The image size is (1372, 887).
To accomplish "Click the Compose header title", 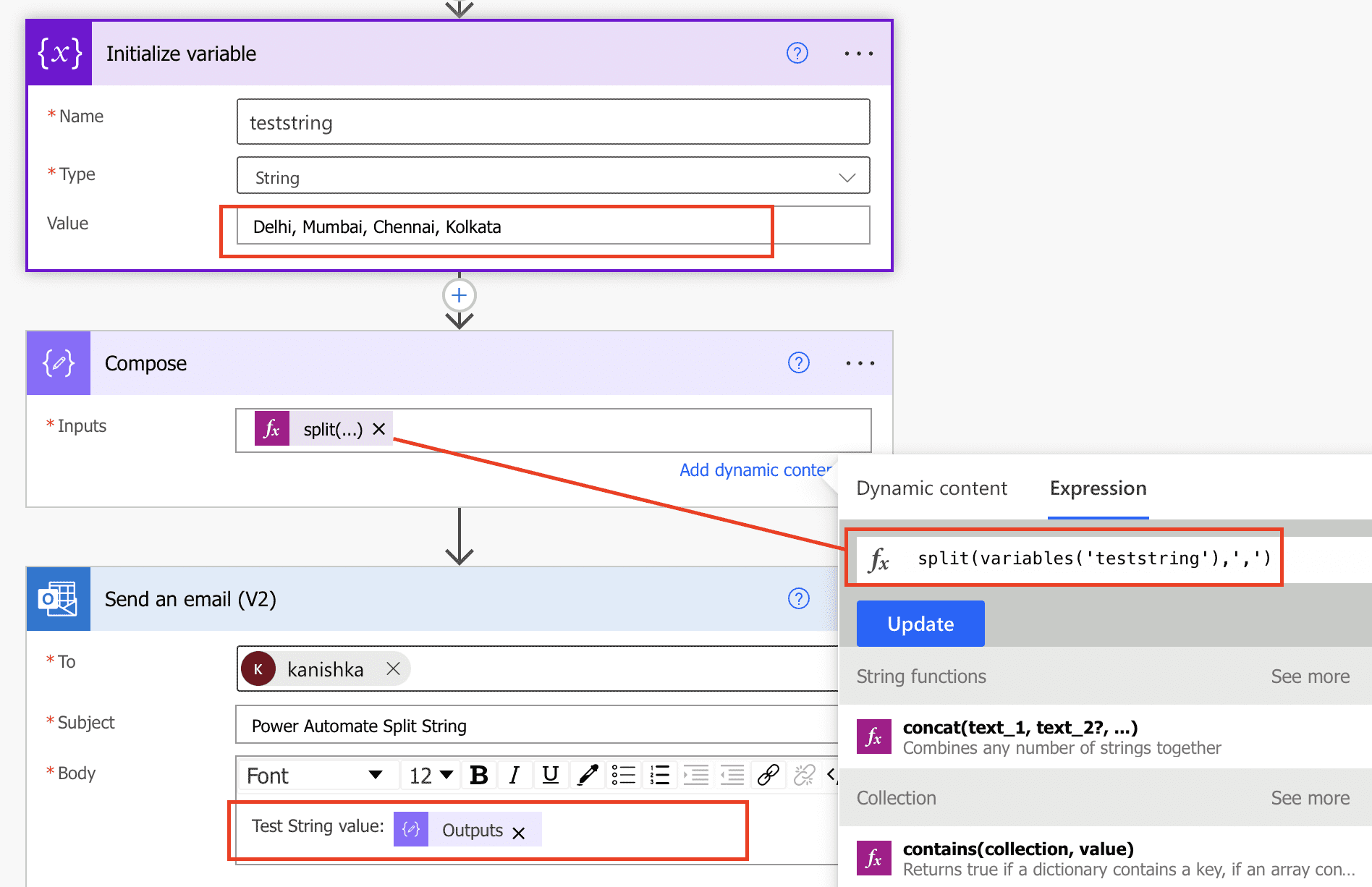I will [145, 363].
